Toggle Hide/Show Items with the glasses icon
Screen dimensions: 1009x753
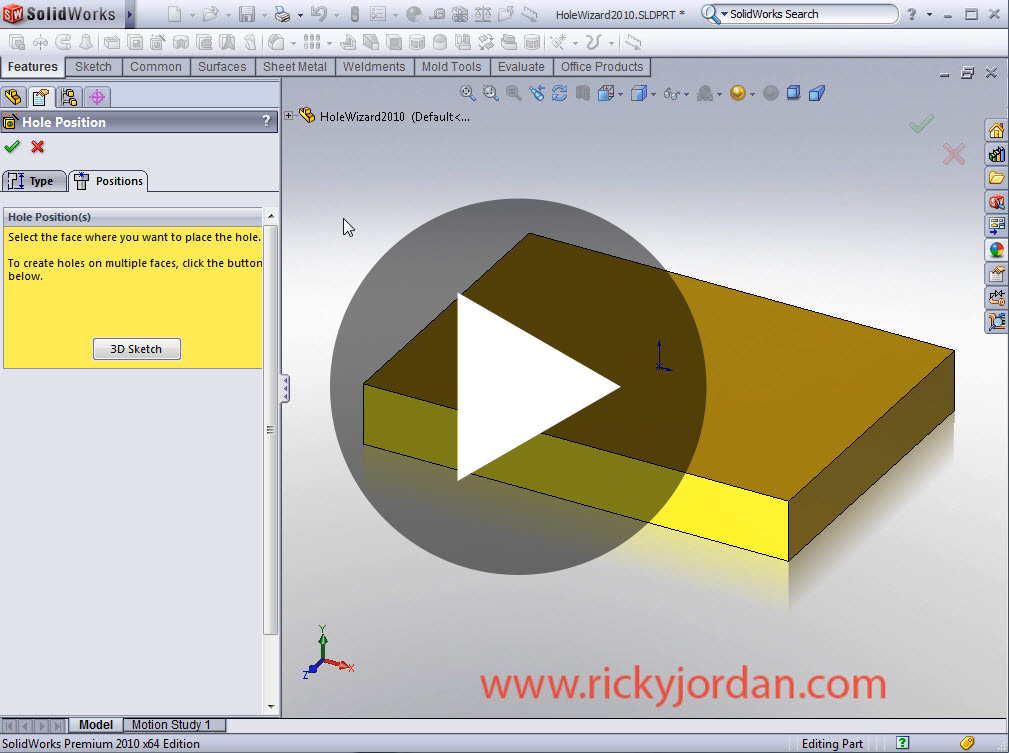[671, 93]
